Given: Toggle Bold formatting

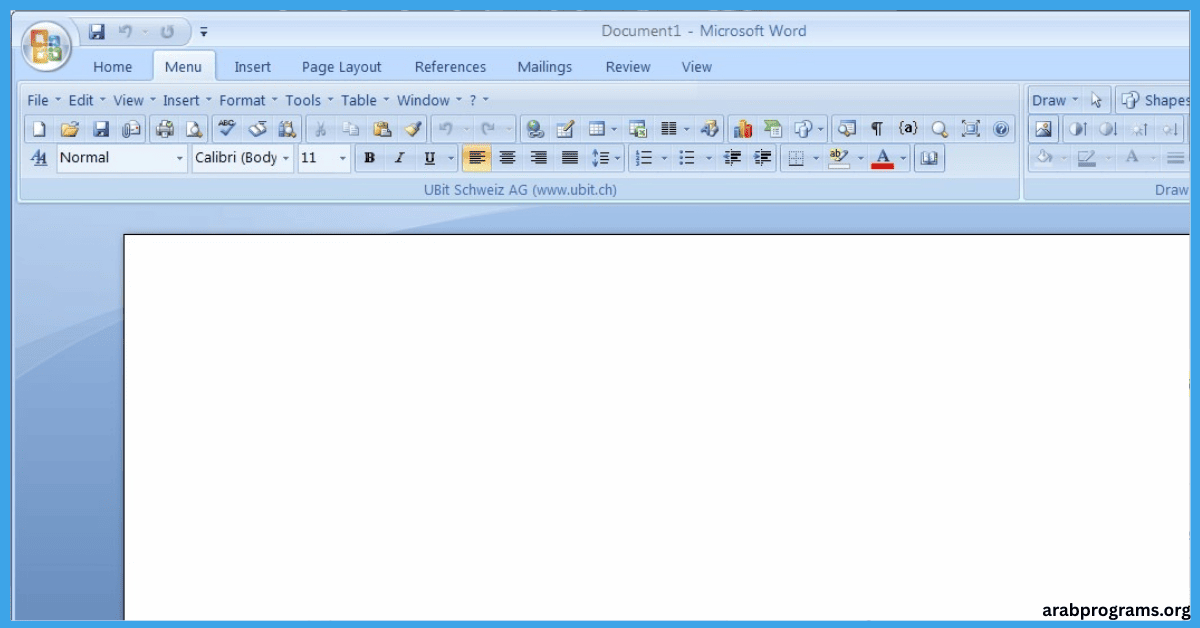Looking at the screenshot, I should coord(370,158).
